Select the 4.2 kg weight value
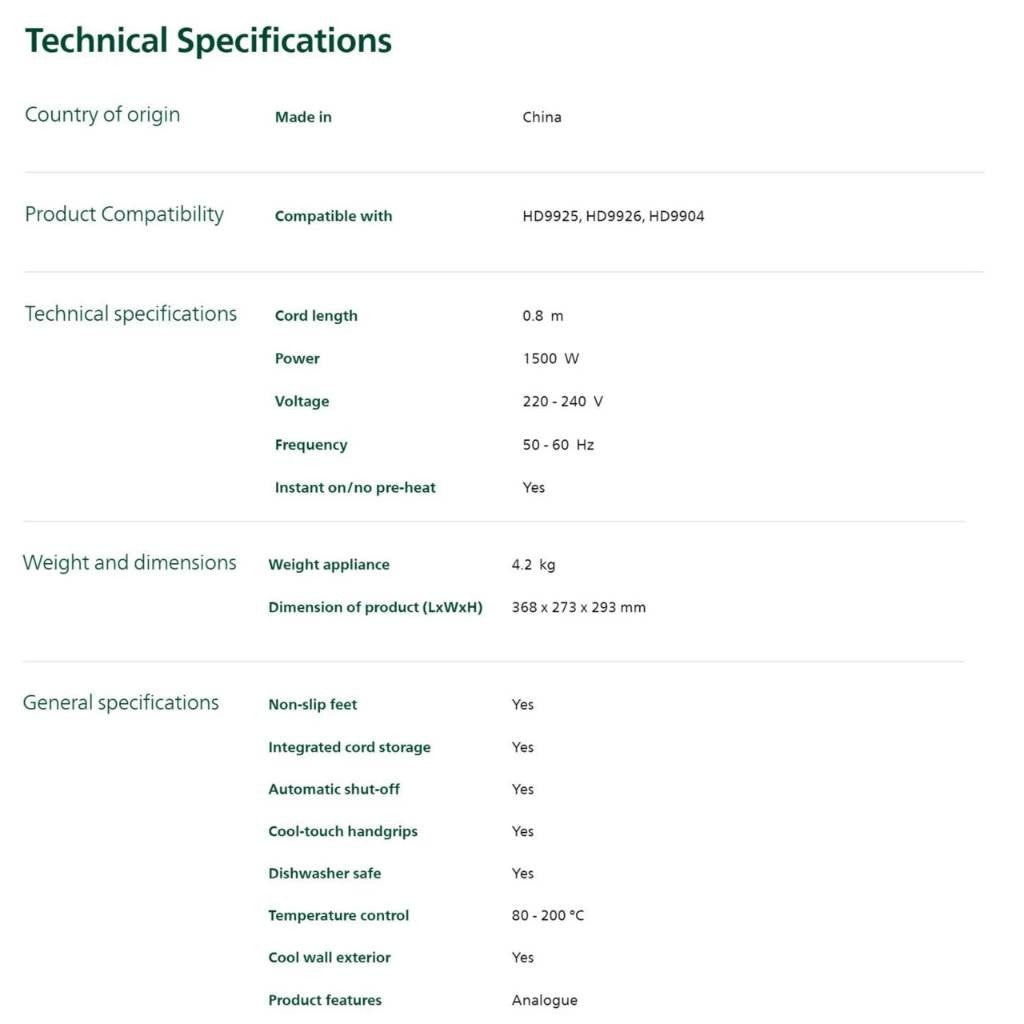Screen dimensions: 1024x1024 click(x=533, y=565)
